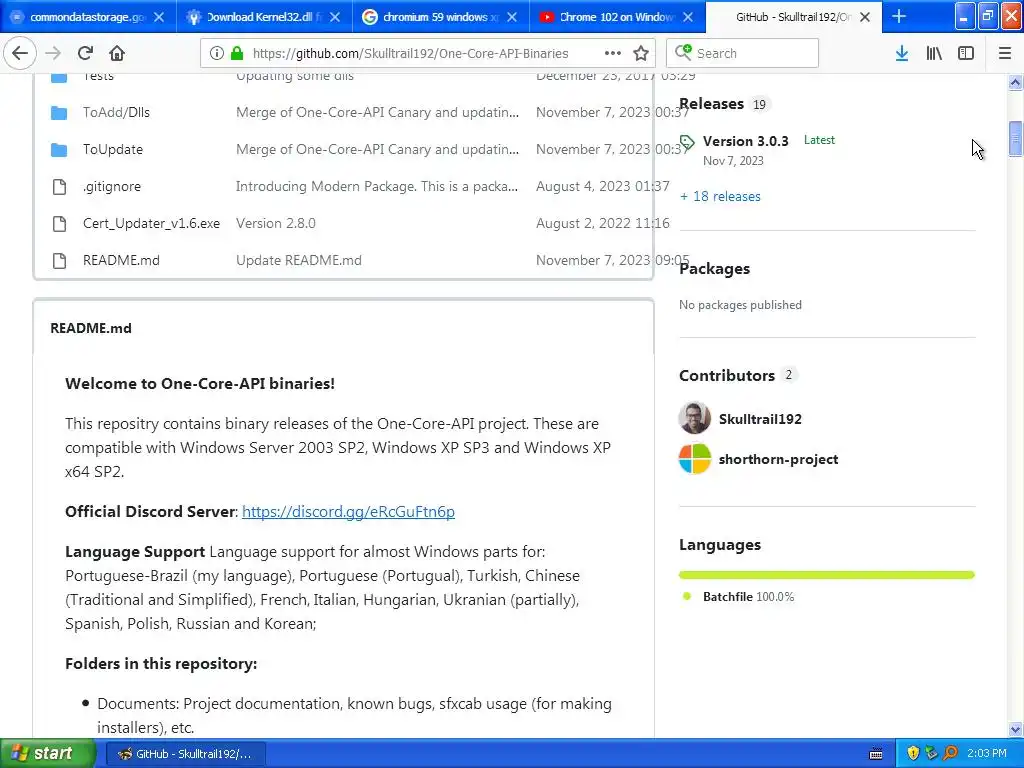Viewport: 1024px width, 768px height.
Task: Close the Chrome 102 YouTube tab
Action: [x=688, y=17]
